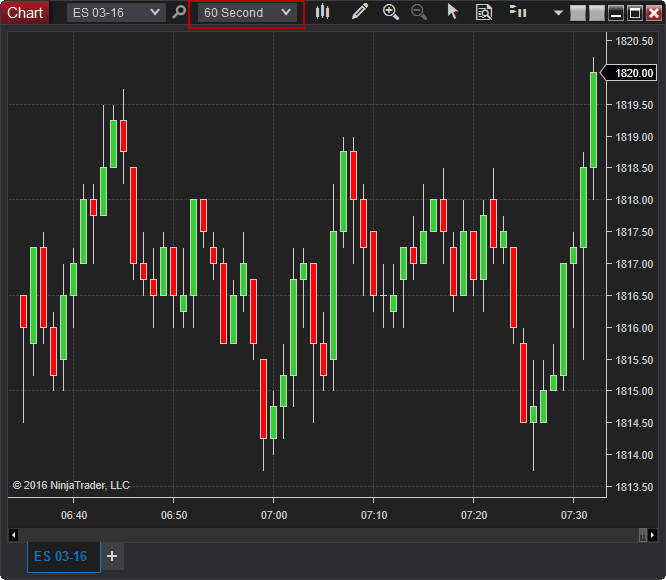
Task: Click the zoom out magnifier icon
Action: [x=419, y=12]
